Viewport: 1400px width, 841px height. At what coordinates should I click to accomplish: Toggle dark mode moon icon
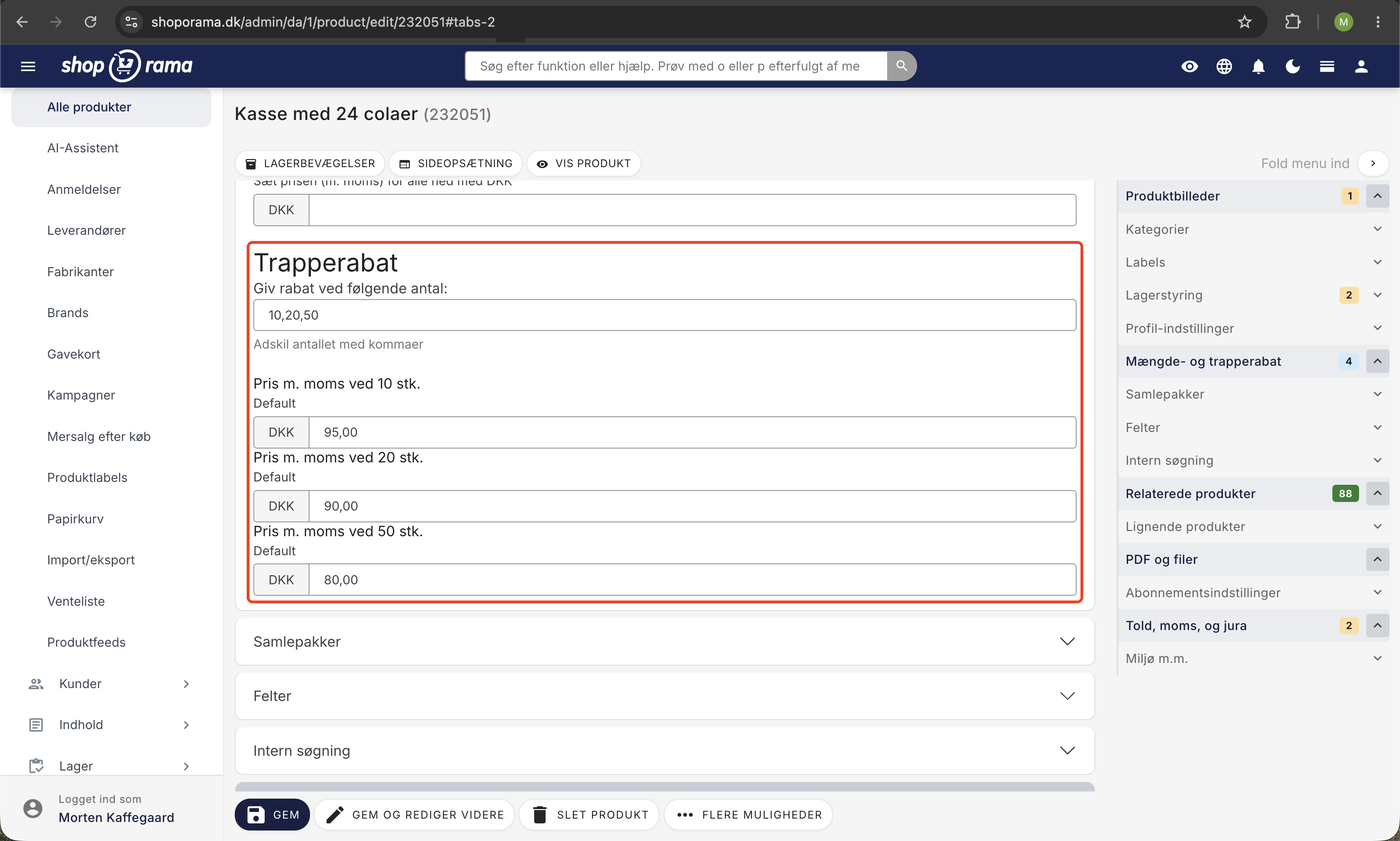[x=1293, y=66]
